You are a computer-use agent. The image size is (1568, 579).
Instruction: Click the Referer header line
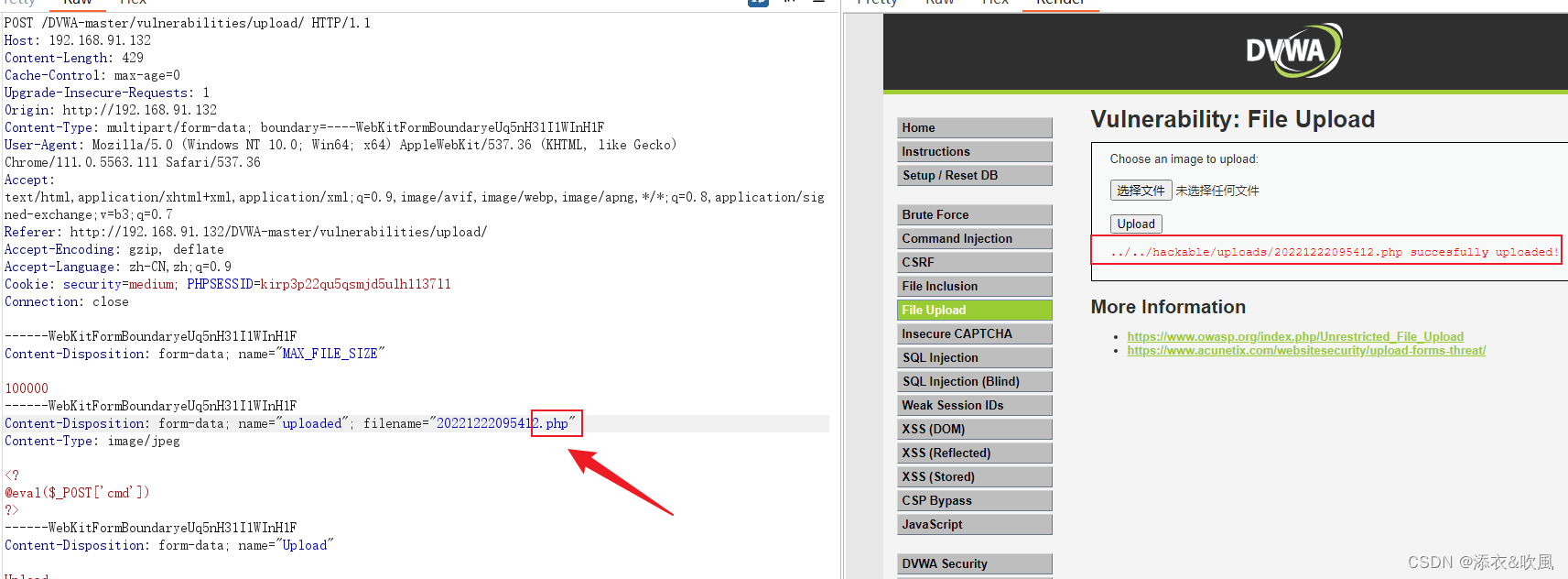[245, 232]
